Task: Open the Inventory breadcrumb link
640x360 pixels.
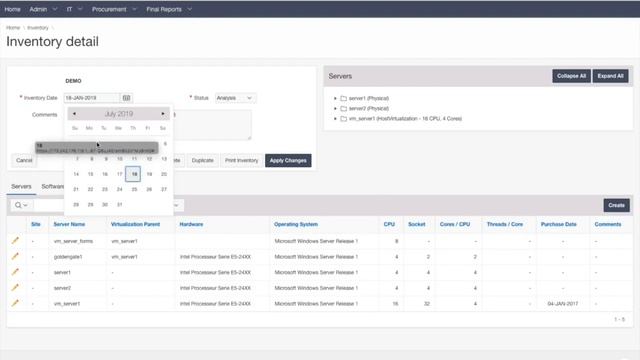Action: 38,28
